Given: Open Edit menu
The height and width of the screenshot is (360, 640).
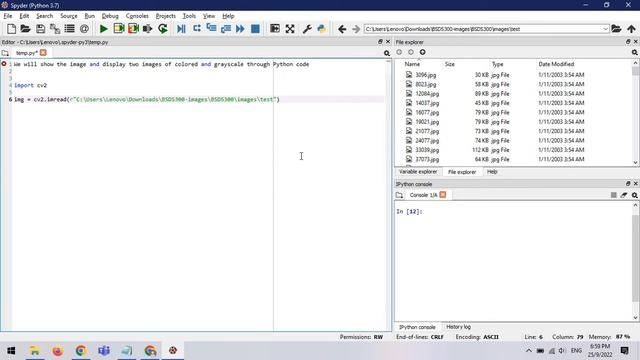Looking at the screenshot, I should tap(24, 16).
